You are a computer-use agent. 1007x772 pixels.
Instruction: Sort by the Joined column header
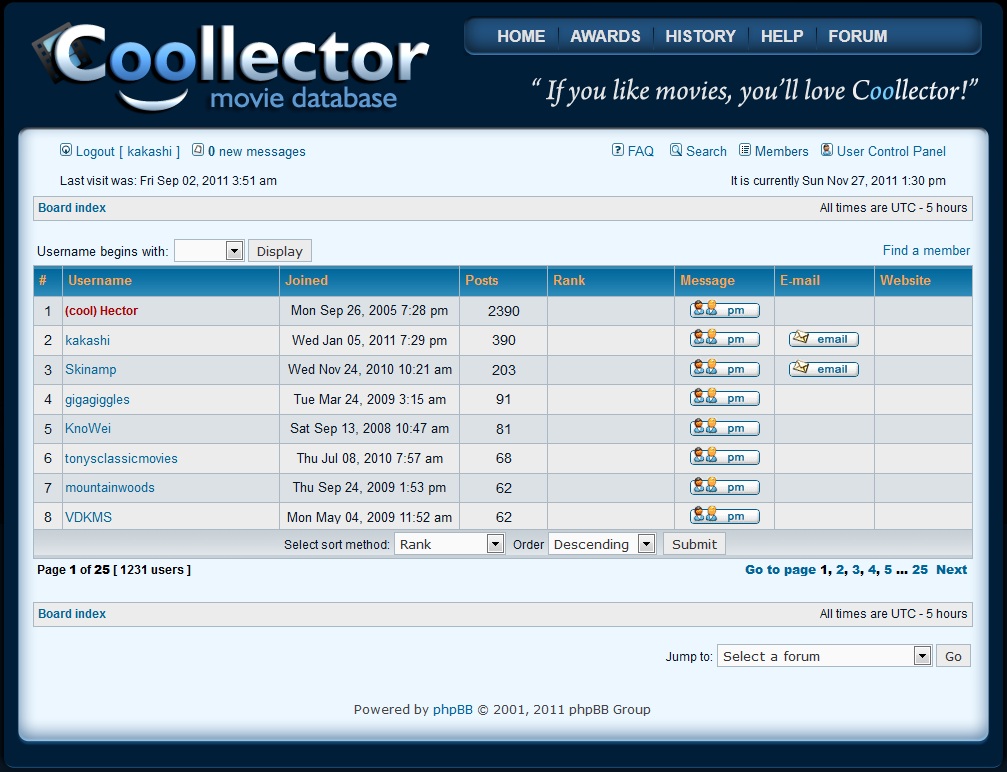(306, 280)
